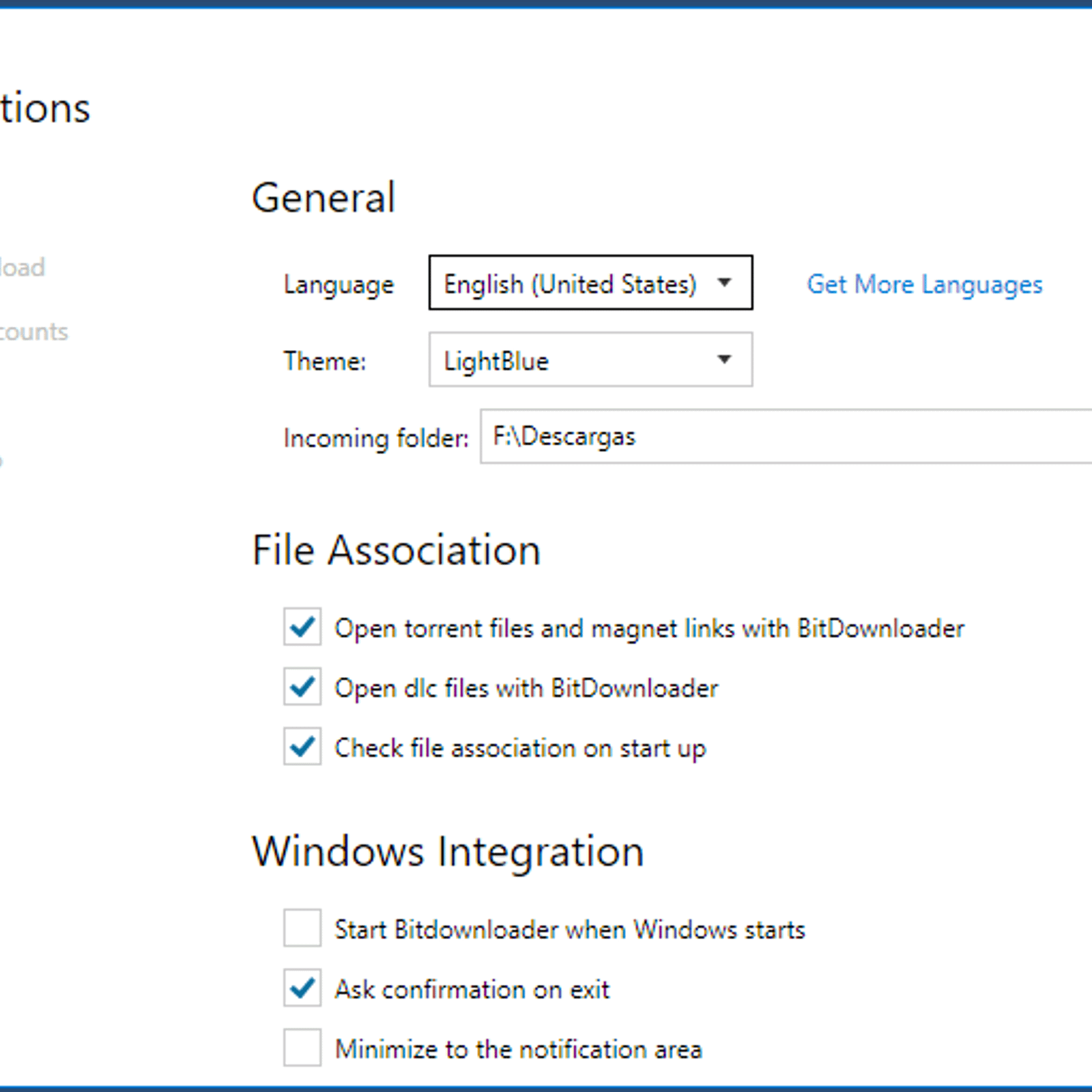Click the File Association heading
Viewport: 1092px width, 1092px height.
pos(396,550)
